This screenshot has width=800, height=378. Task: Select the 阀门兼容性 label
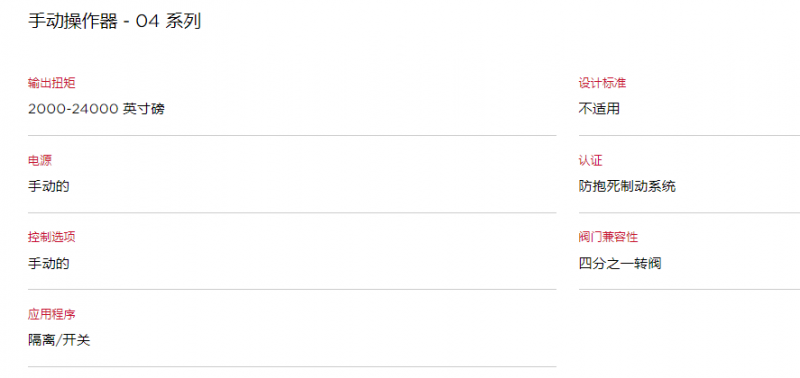tap(608, 237)
